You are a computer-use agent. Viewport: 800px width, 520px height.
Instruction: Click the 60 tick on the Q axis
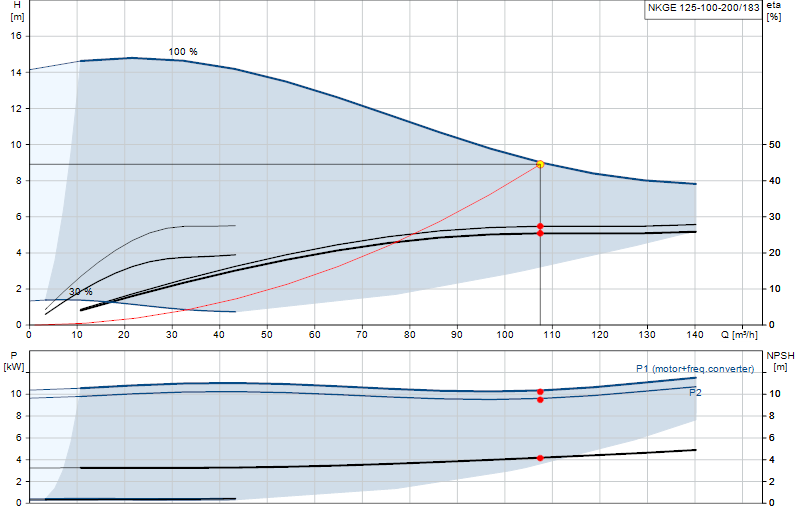[x=314, y=335]
